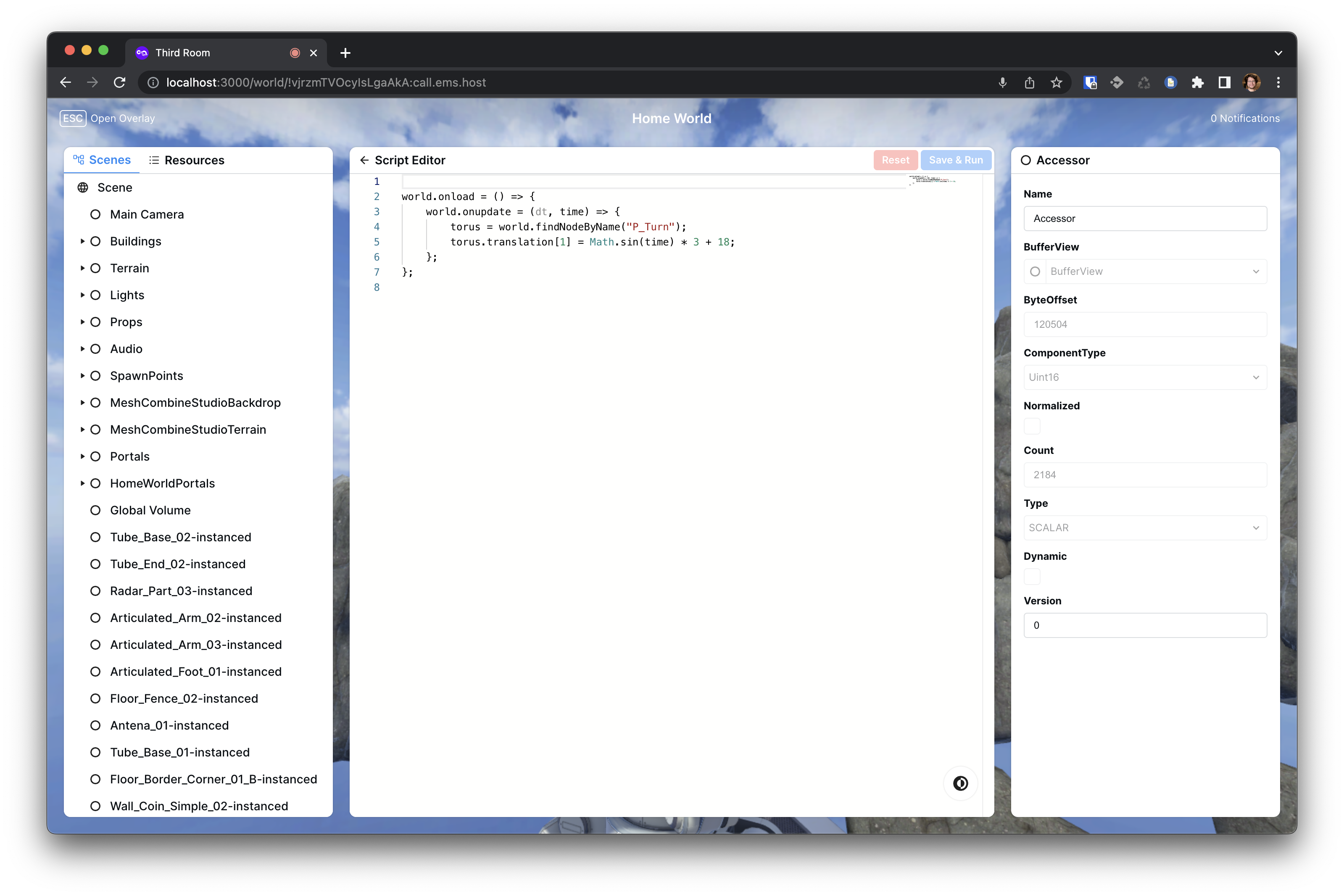Click the ByteOffset input field
1344x896 pixels.
coord(1144,324)
